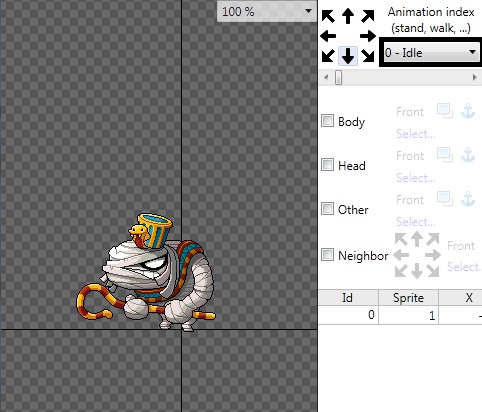Select the up-left direction arrow

click(328, 16)
